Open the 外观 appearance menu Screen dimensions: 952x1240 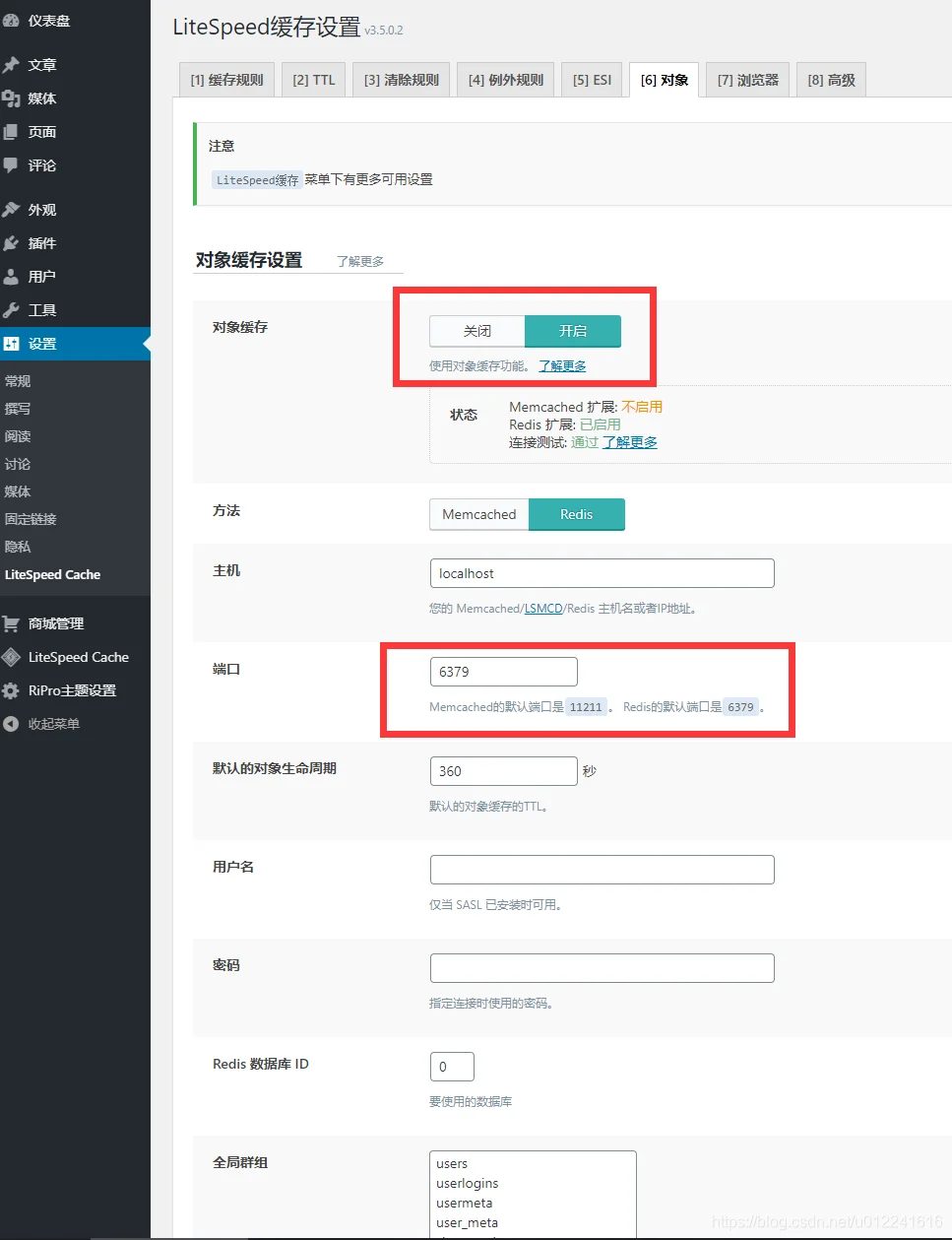[41, 209]
